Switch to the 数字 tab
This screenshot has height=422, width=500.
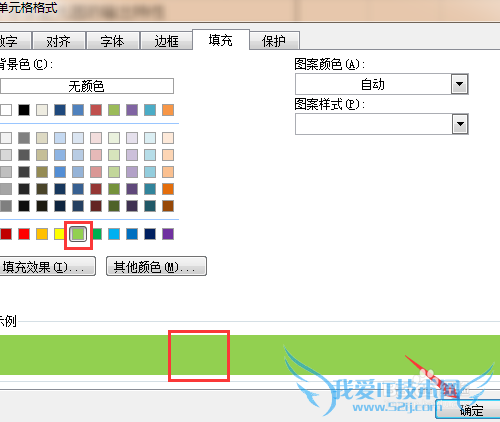pos(15,41)
